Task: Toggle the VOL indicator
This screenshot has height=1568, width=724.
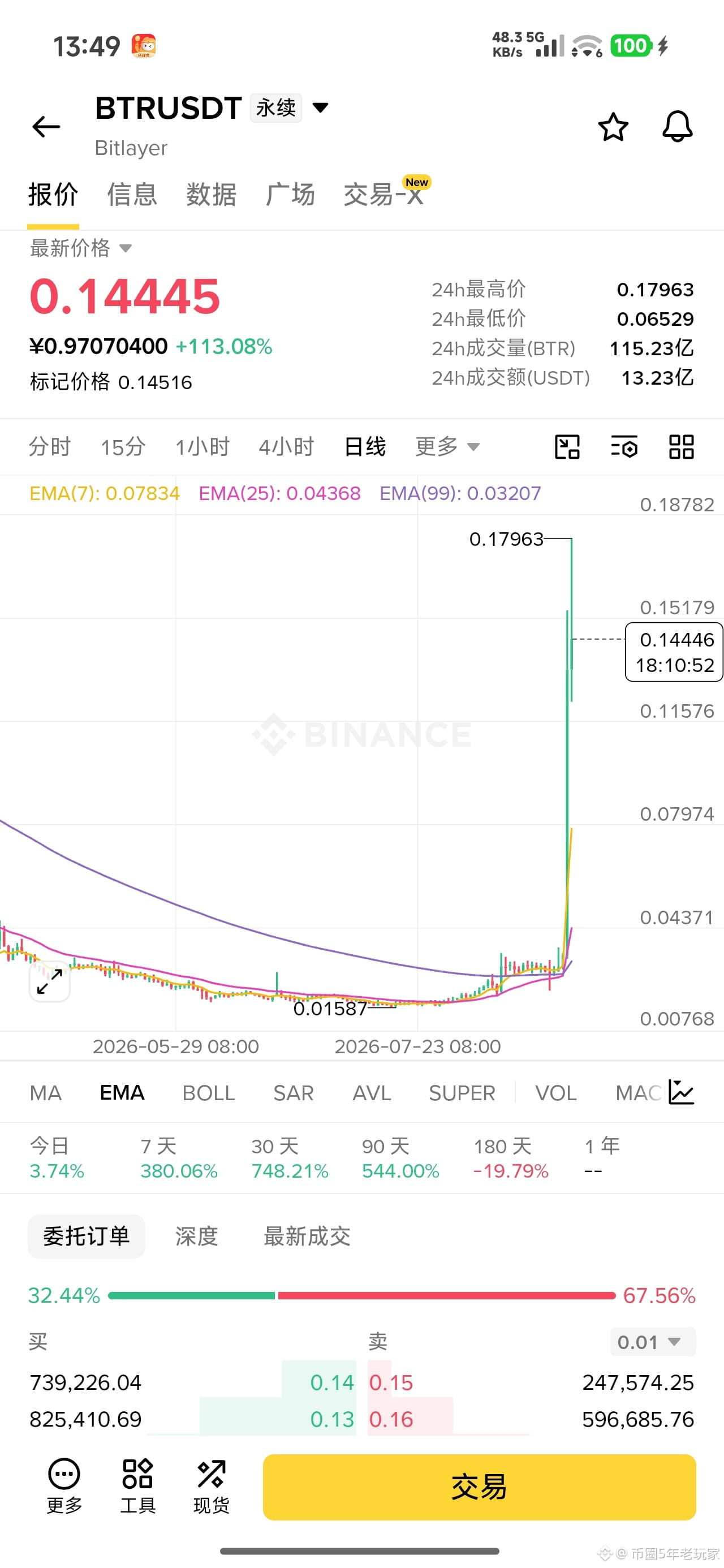Action: [556, 1093]
